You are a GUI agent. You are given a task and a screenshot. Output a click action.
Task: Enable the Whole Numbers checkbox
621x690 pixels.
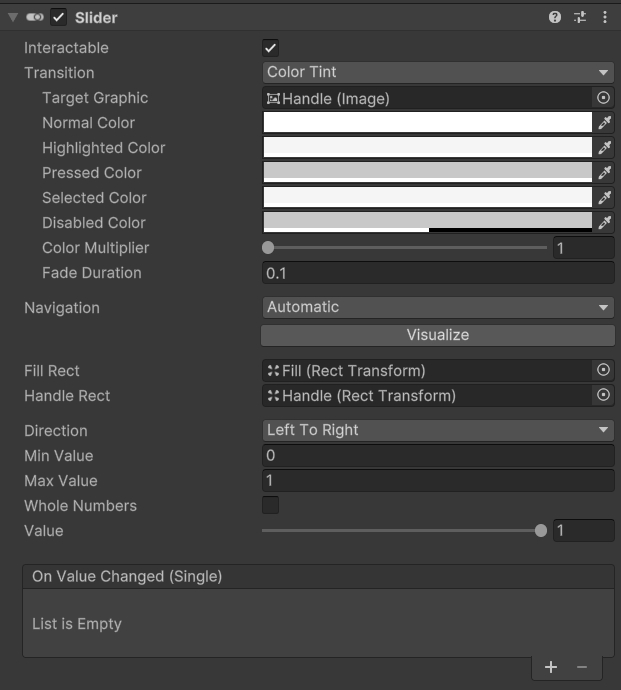270,505
